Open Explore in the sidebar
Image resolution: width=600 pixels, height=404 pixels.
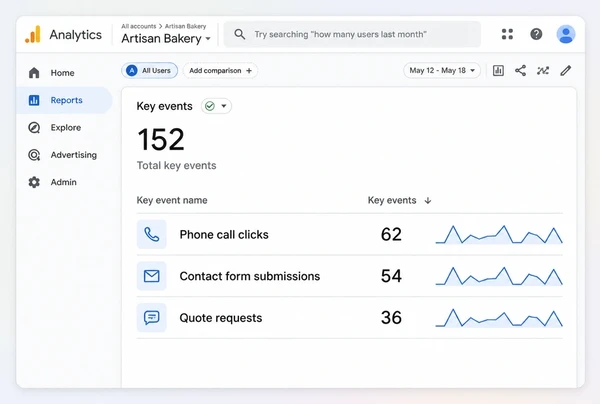coord(64,127)
